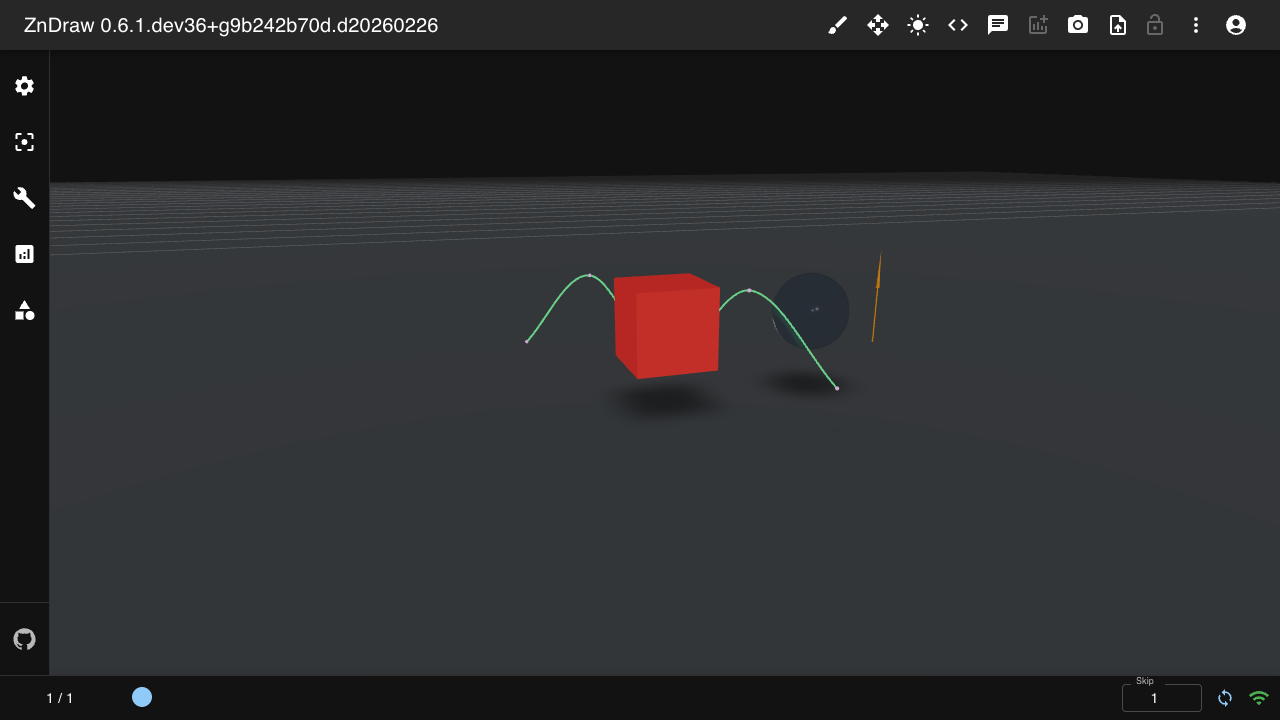The height and width of the screenshot is (720, 1280).
Task: Open the chat message panel
Action: coord(997,25)
